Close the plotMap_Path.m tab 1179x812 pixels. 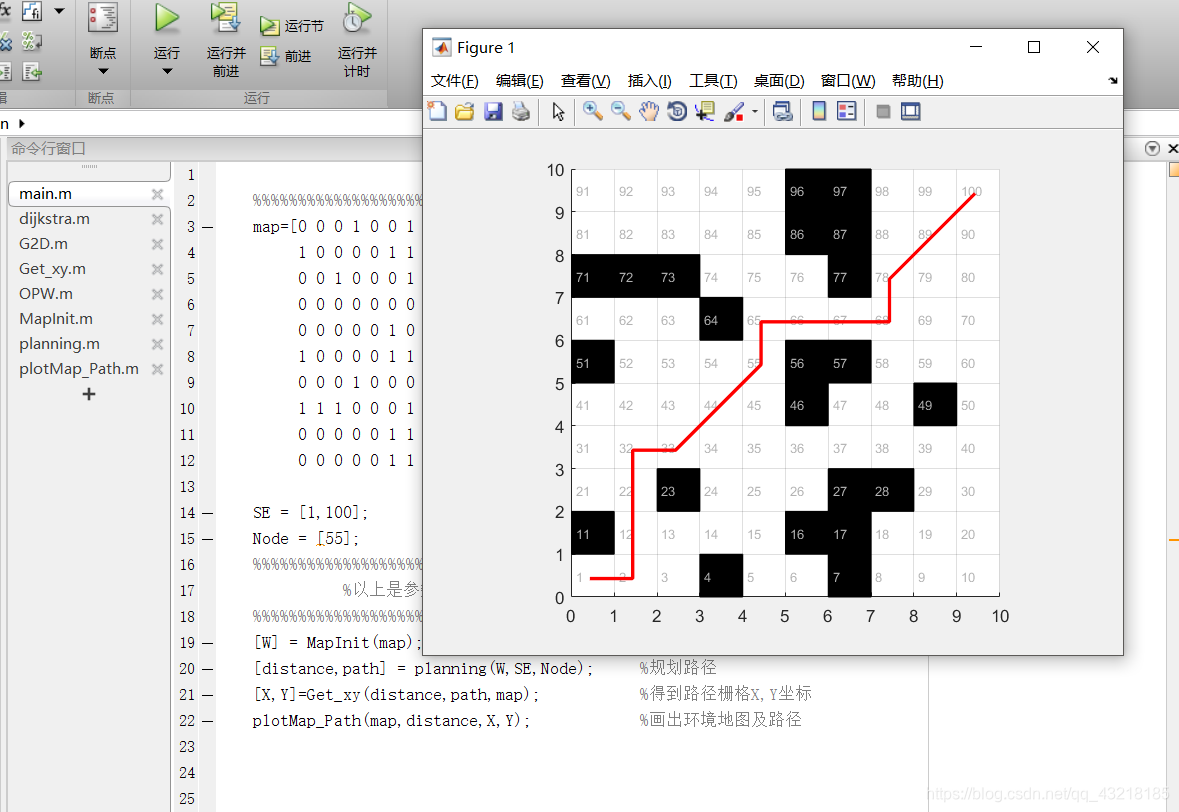pyautogui.click(x=157, y=368)
